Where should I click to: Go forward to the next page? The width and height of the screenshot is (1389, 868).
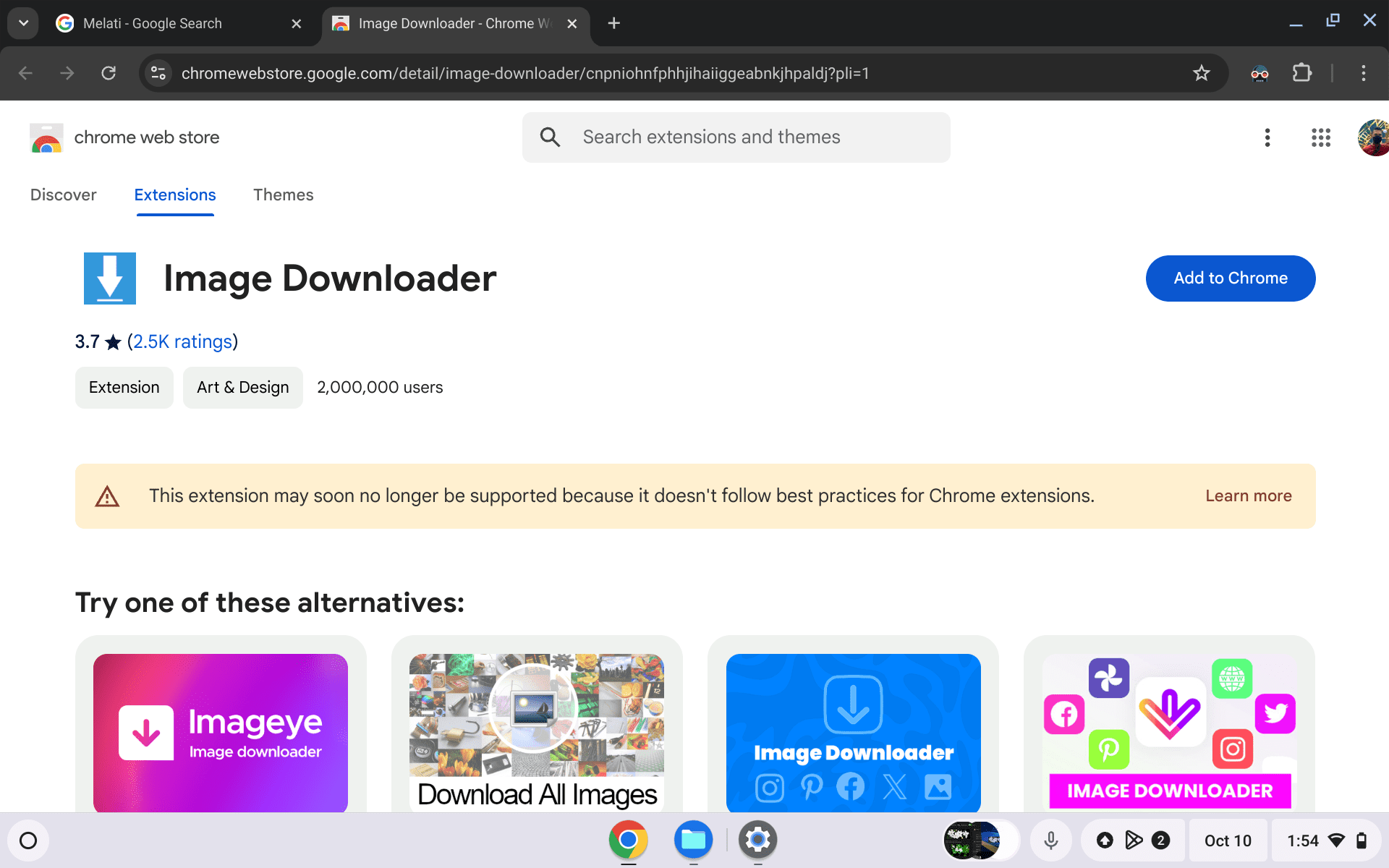click(67, 73)
